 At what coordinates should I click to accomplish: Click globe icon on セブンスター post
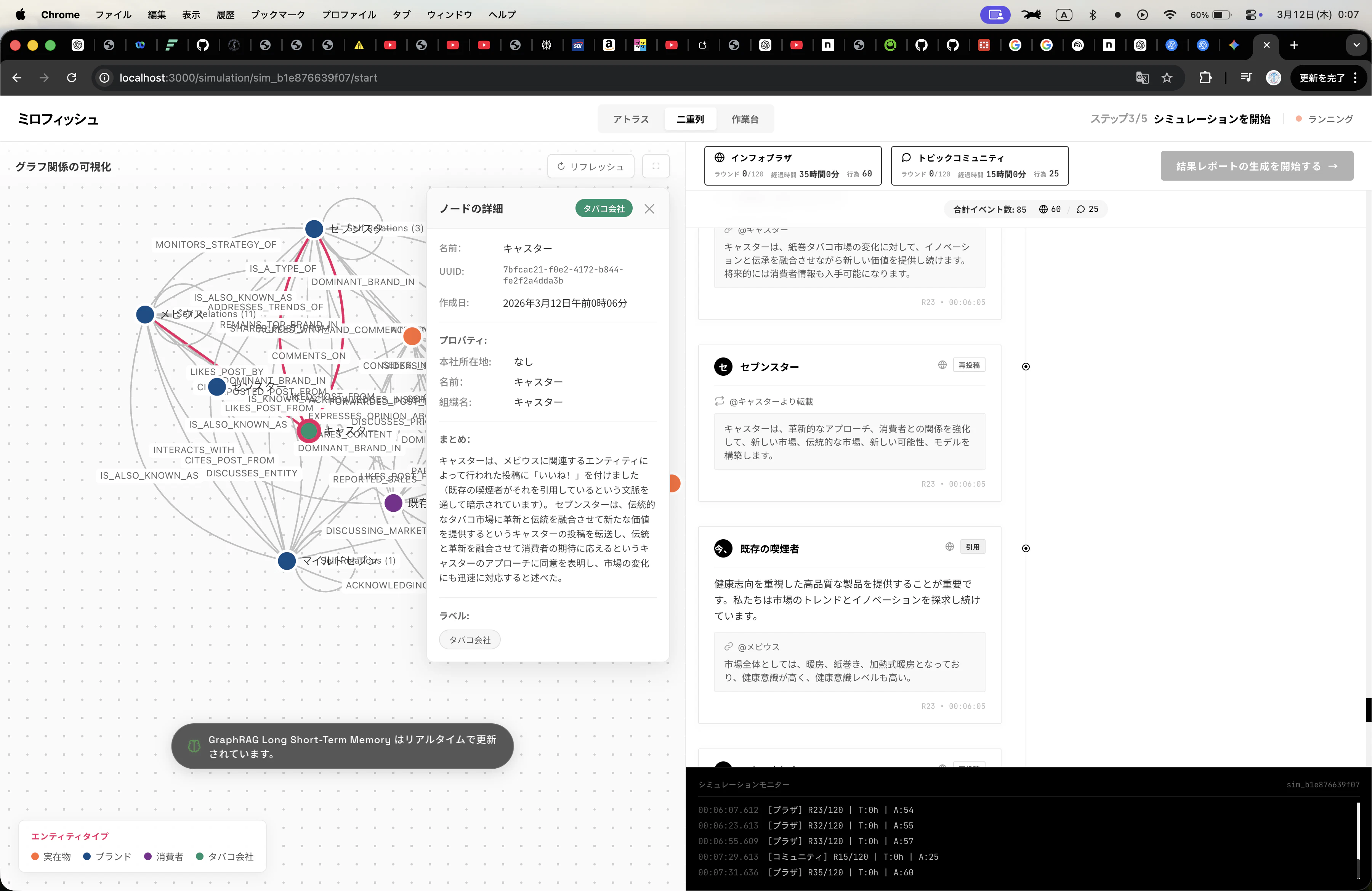942,365
